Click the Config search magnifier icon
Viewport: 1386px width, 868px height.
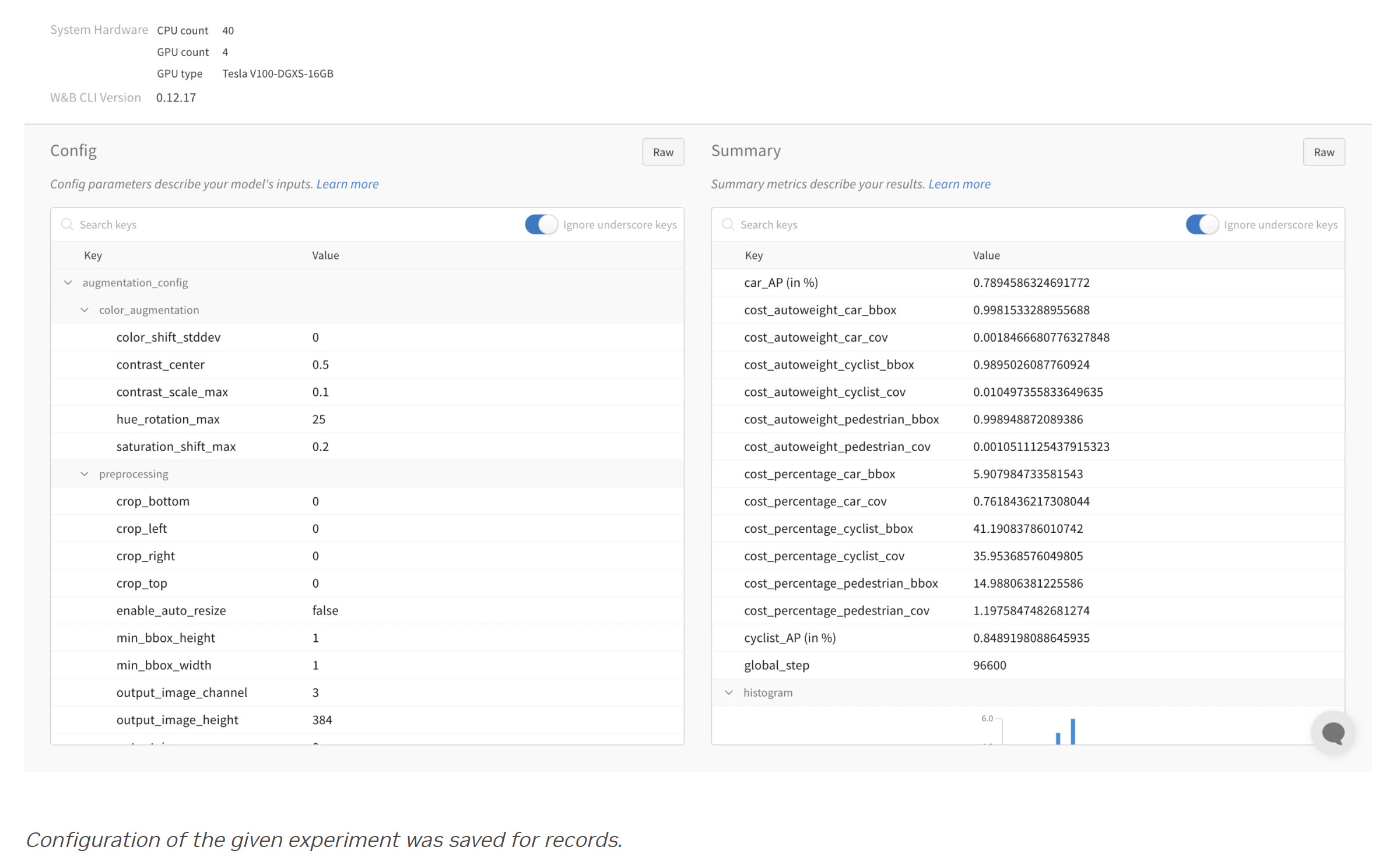68,224
